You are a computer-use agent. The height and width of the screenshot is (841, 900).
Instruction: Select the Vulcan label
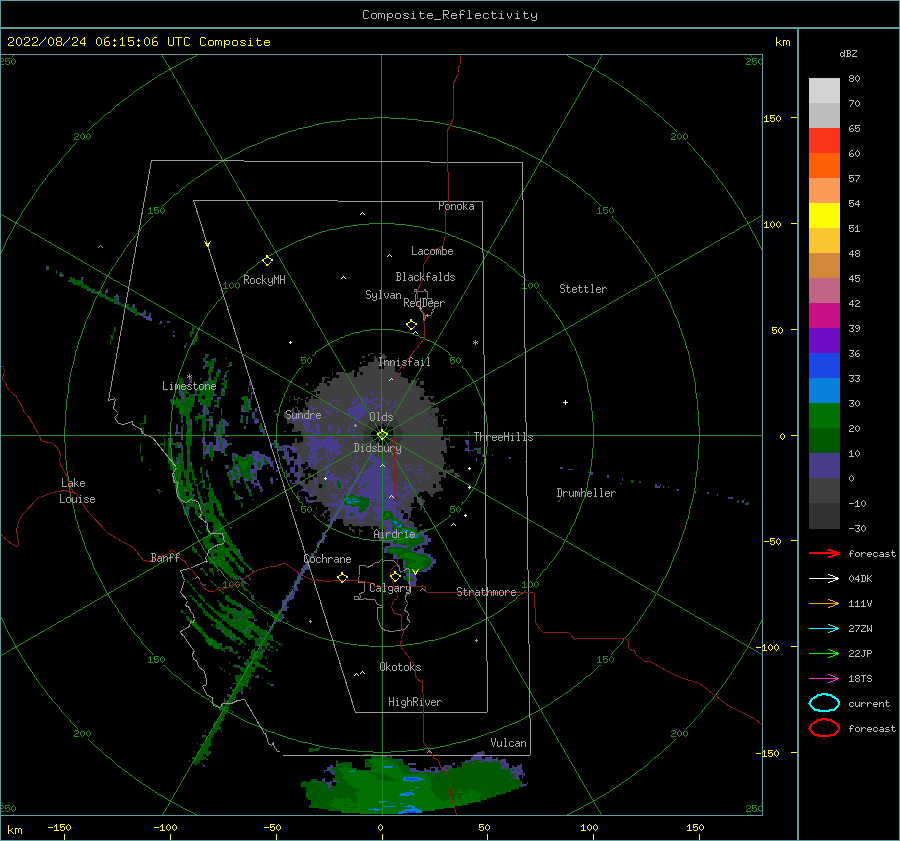pos(508,743)
